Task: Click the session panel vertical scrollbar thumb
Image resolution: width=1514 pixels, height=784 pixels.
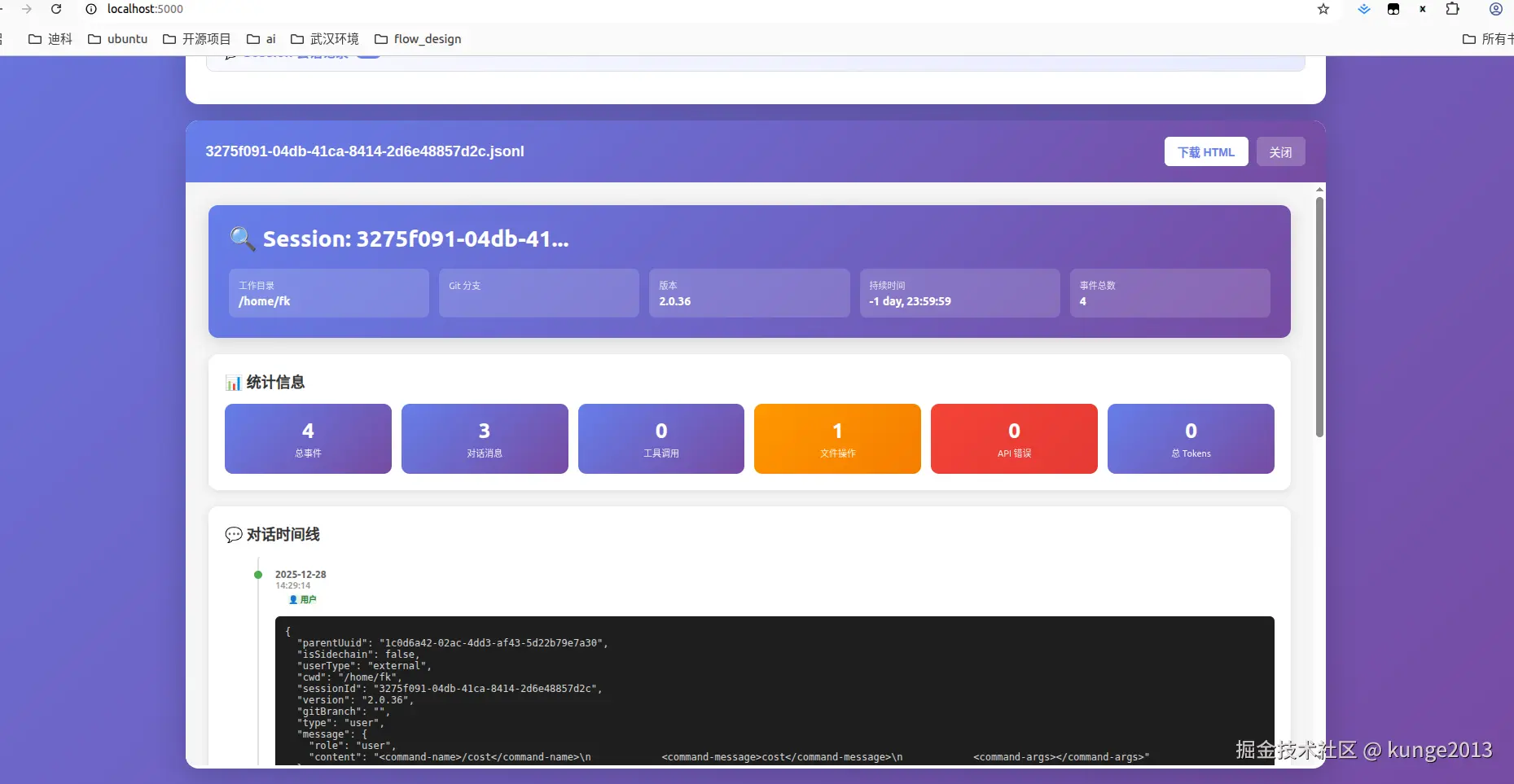Action: [1319, 317]
